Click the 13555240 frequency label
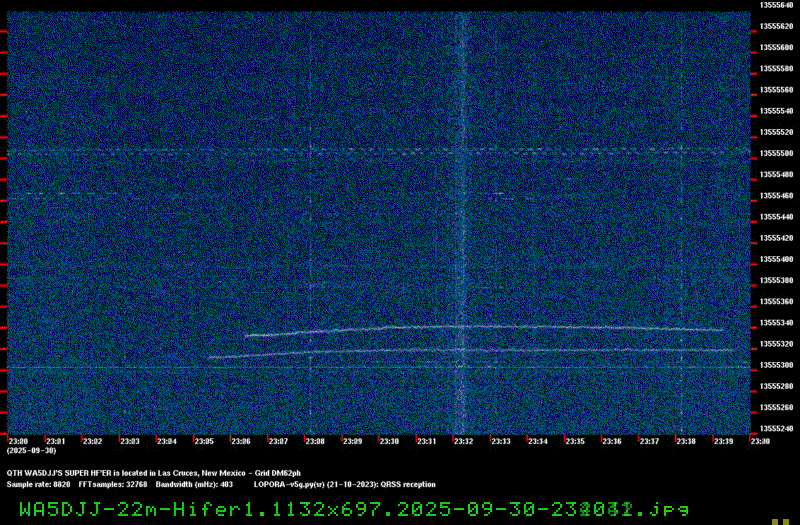The image size is (800, 525). coord(776,429)
